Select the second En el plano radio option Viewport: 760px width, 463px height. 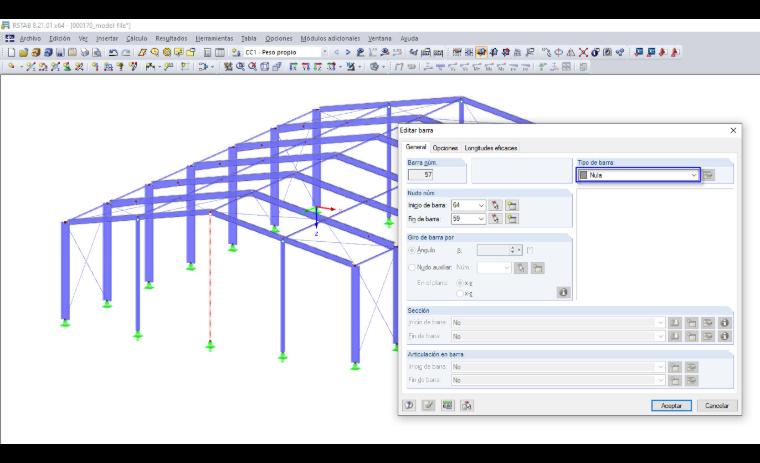(x=459, y=293)
